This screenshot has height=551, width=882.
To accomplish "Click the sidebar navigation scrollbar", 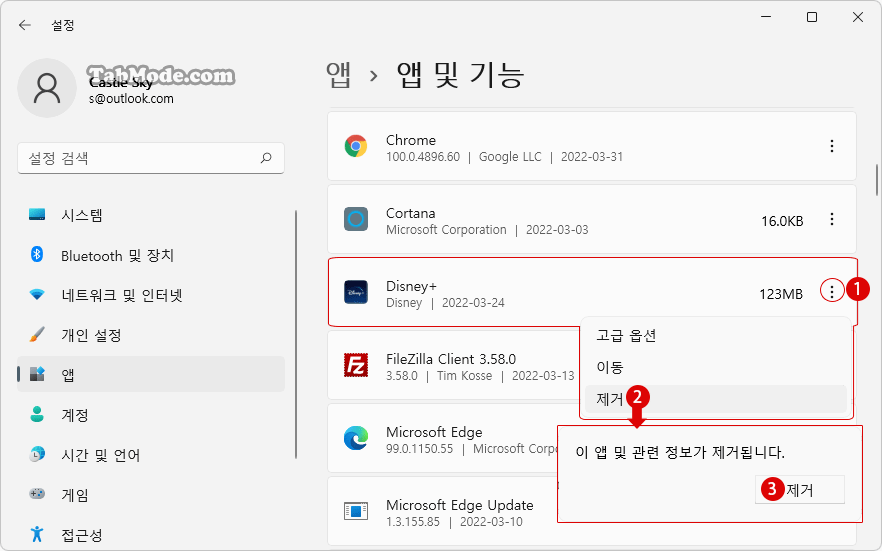I will pos(296,335).
